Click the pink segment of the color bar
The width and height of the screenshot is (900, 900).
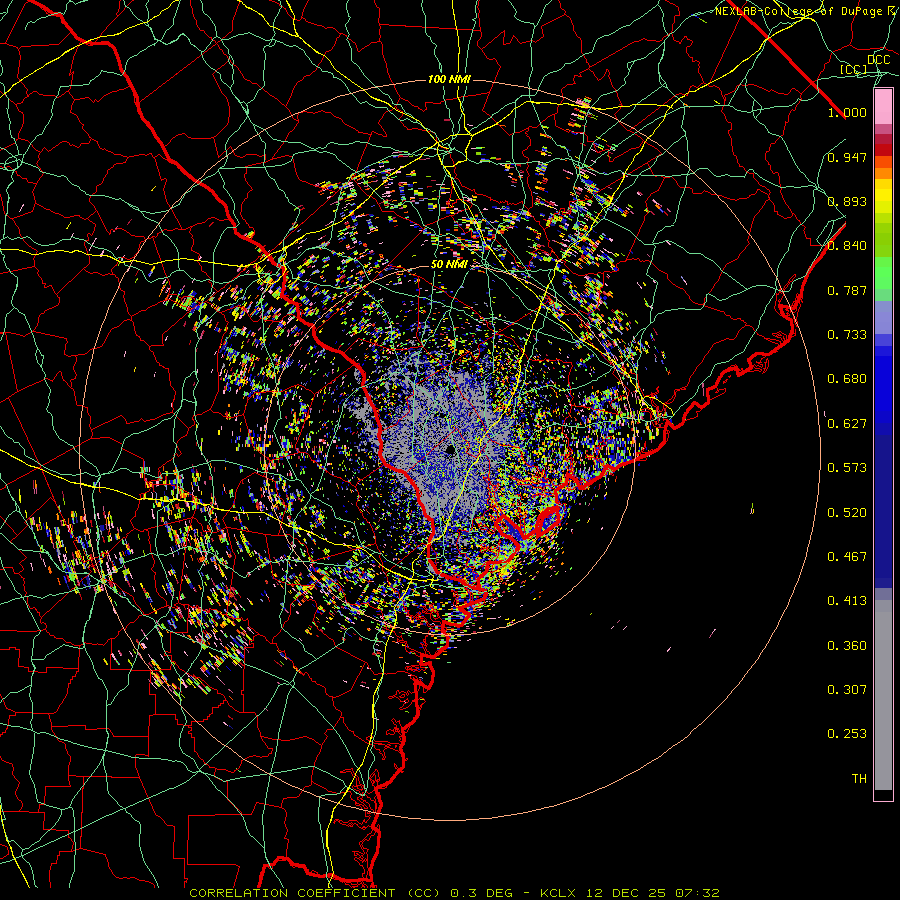pos(883,107)
